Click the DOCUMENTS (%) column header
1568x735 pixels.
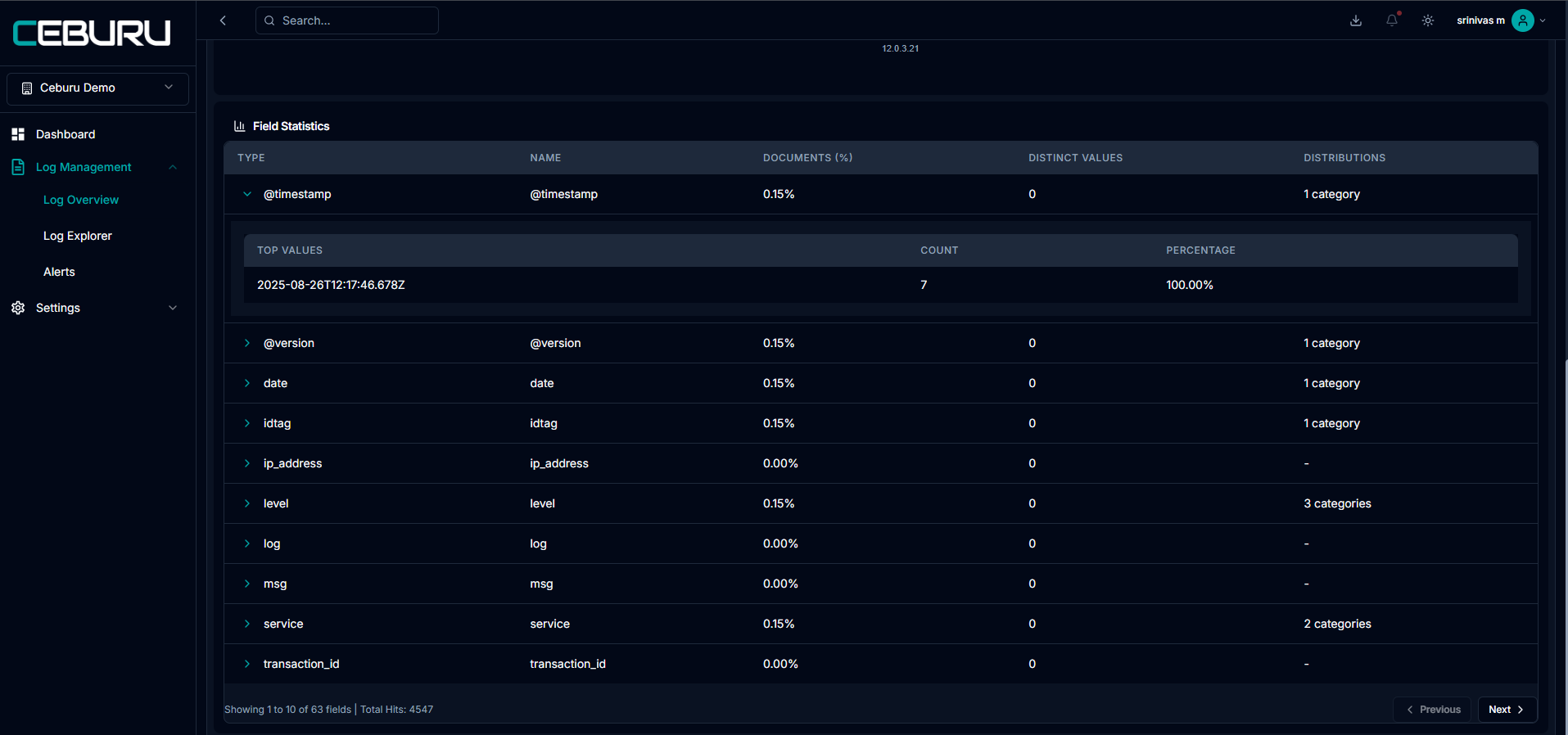(808, 158)
